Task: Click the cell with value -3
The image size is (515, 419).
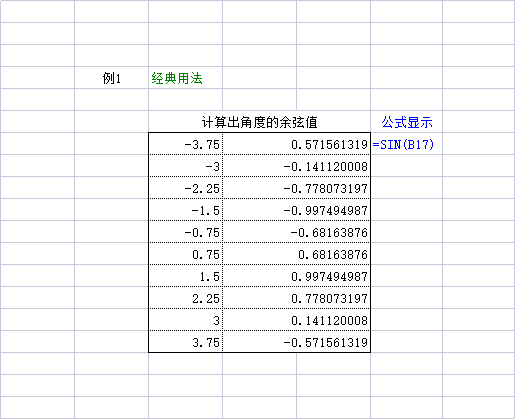Action: [x=186, y=166]
